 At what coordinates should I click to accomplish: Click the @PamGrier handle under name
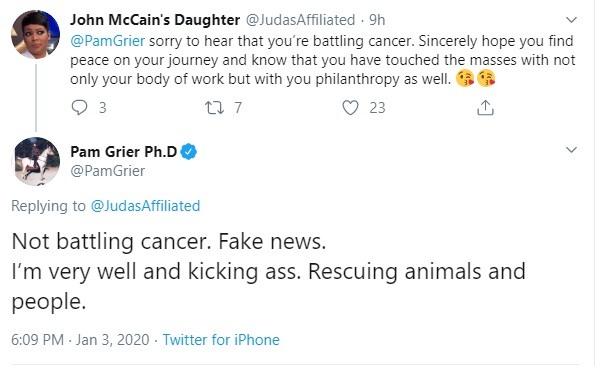107,171
